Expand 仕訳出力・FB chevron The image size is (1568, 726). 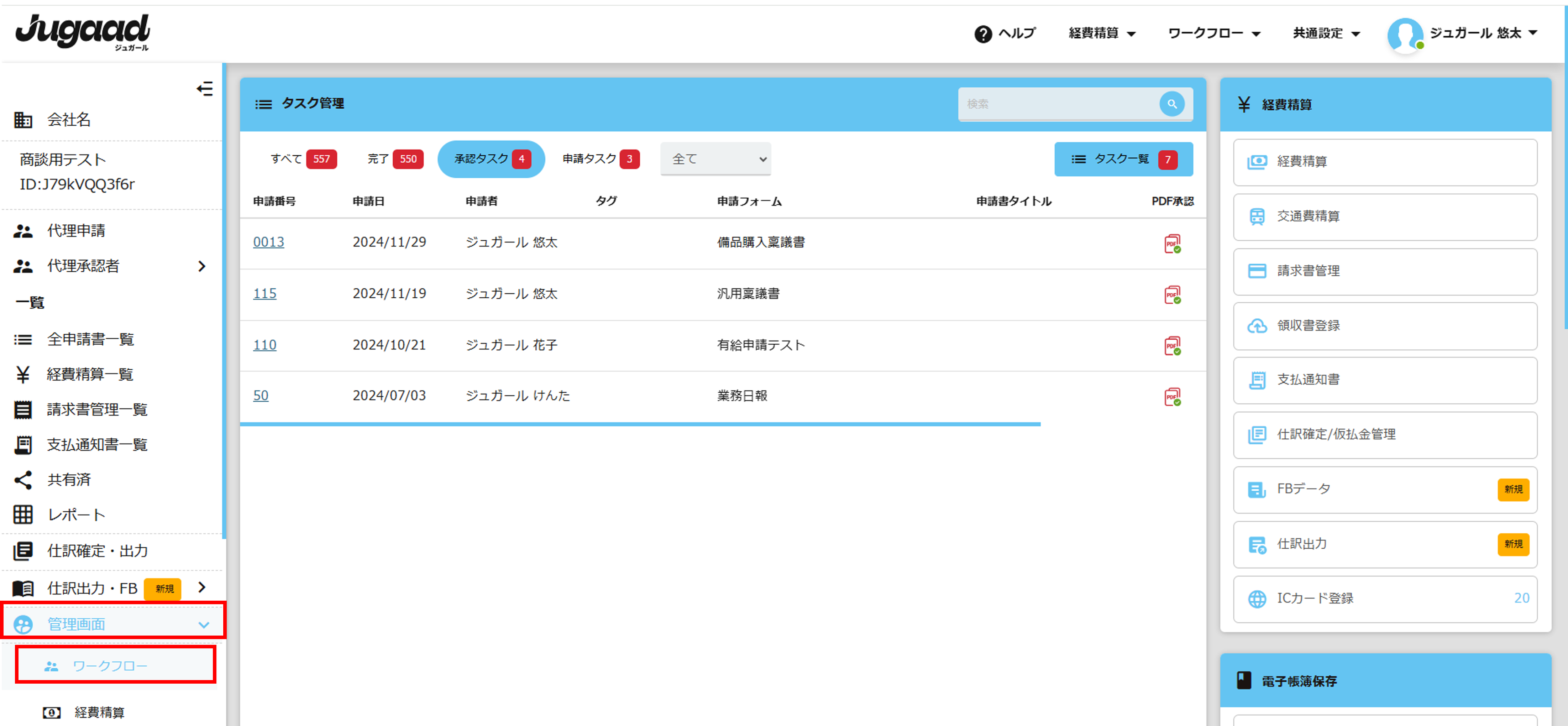click(202, 587)
